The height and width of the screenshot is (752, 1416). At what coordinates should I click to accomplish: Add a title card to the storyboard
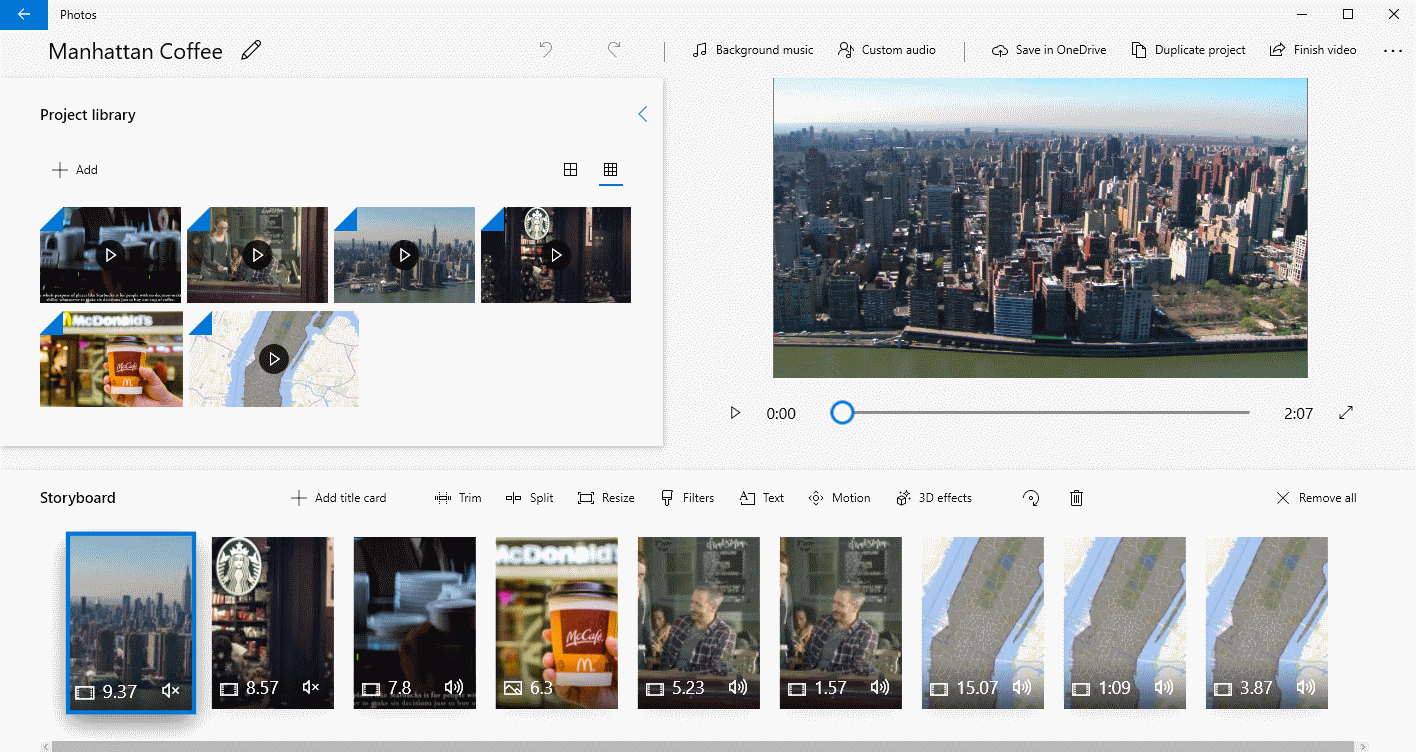coord(338,497)
